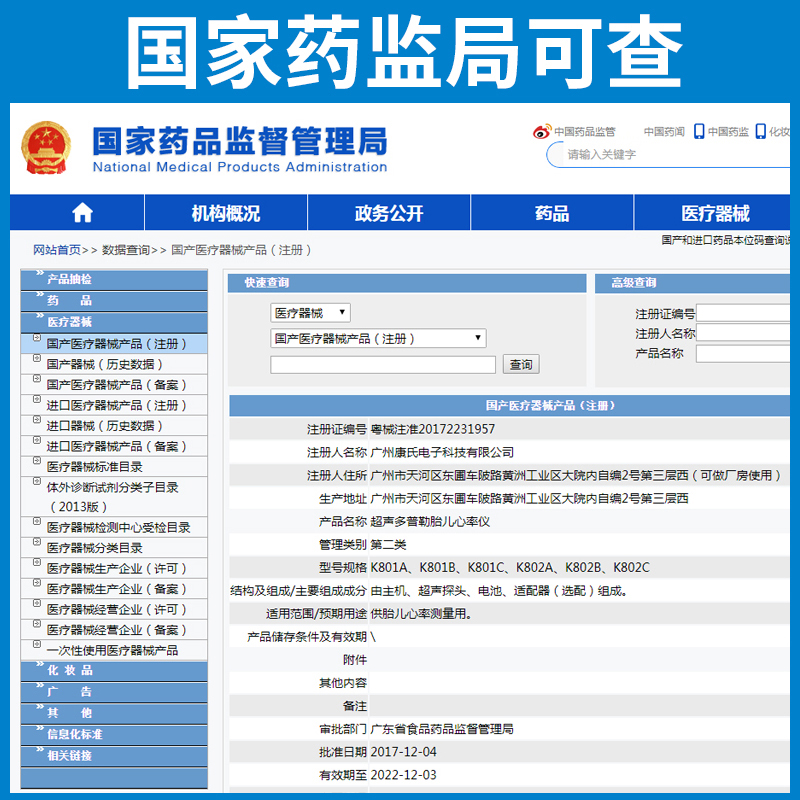This screenshot has height=800, width=800.
Task: Click the 注册人名称 advanced search field
Action: 743,333
